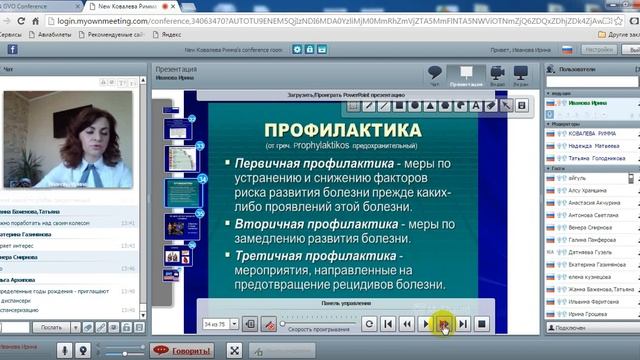Select the text 'A' annotation tool

(476, 106)
